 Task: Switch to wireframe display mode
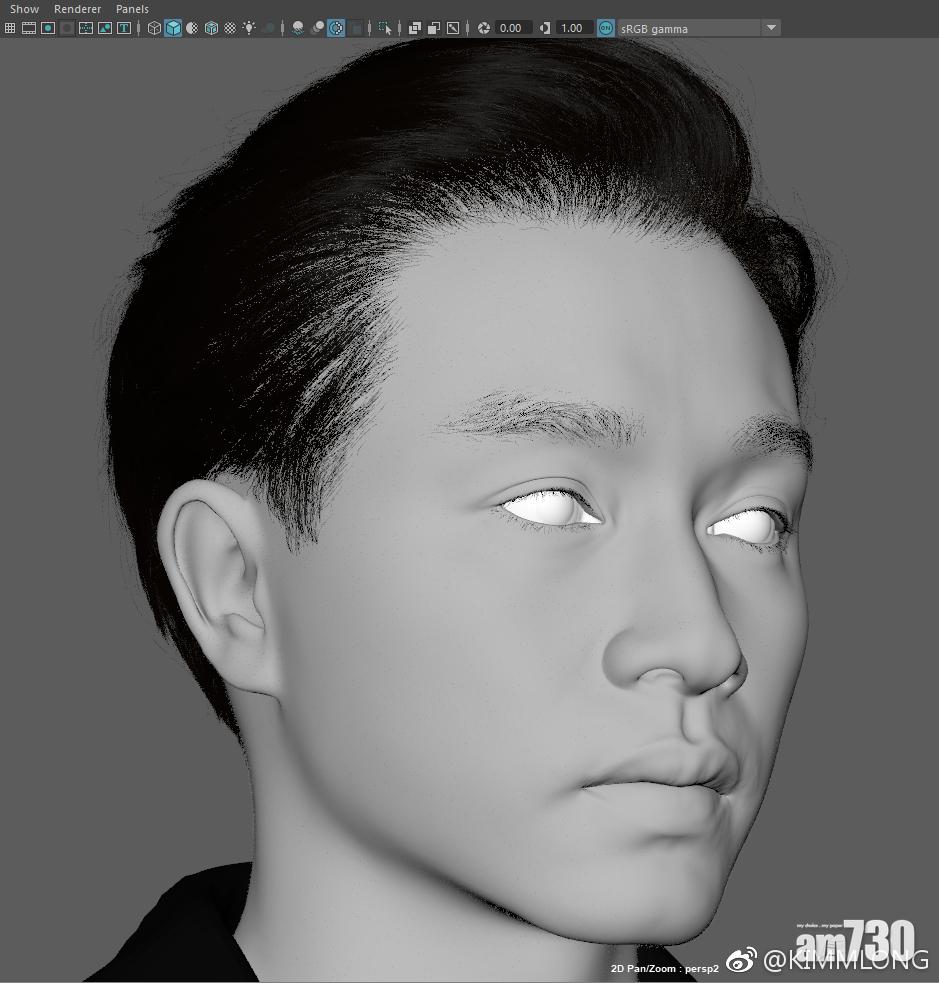pos(154,28)
